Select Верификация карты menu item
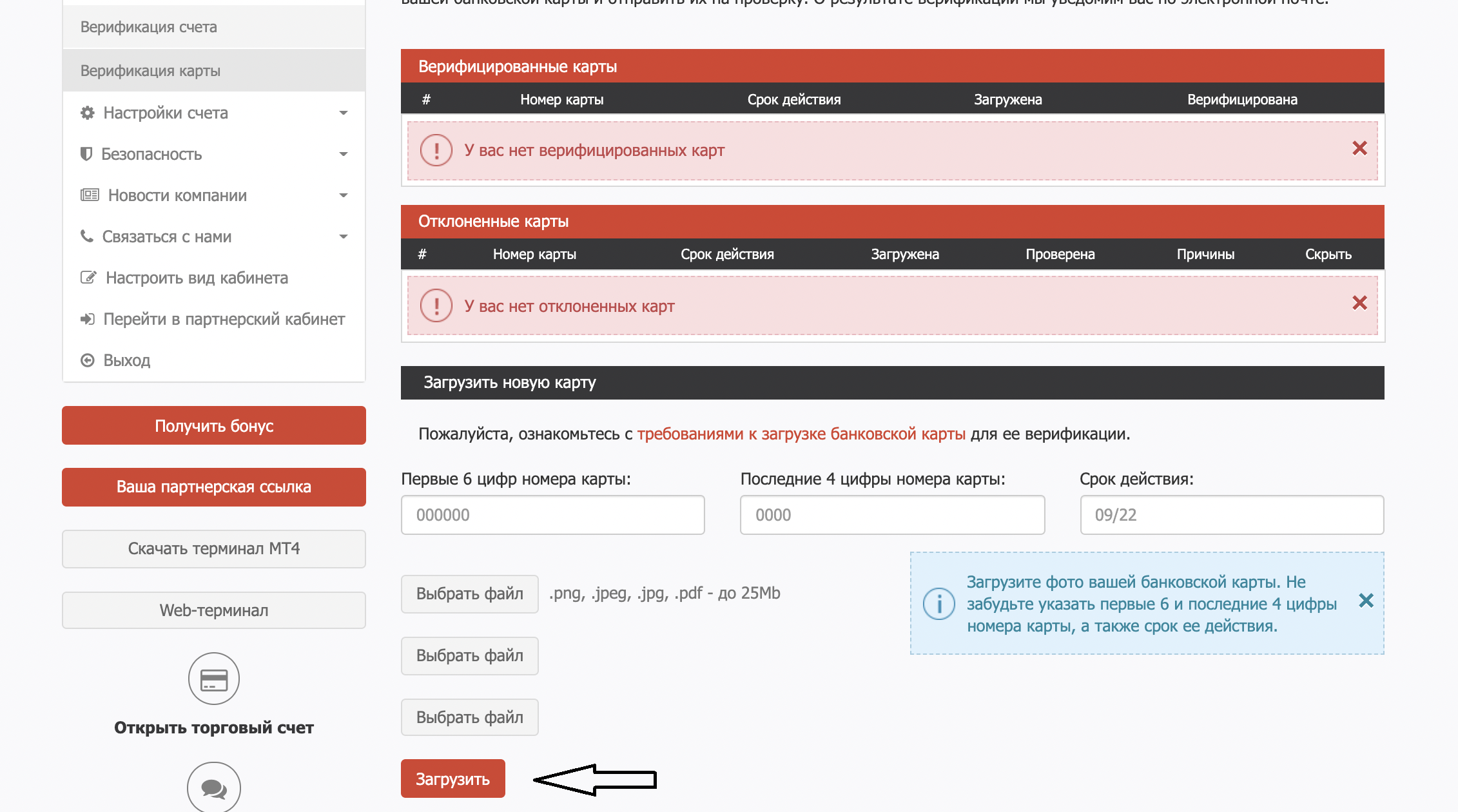 150,71
